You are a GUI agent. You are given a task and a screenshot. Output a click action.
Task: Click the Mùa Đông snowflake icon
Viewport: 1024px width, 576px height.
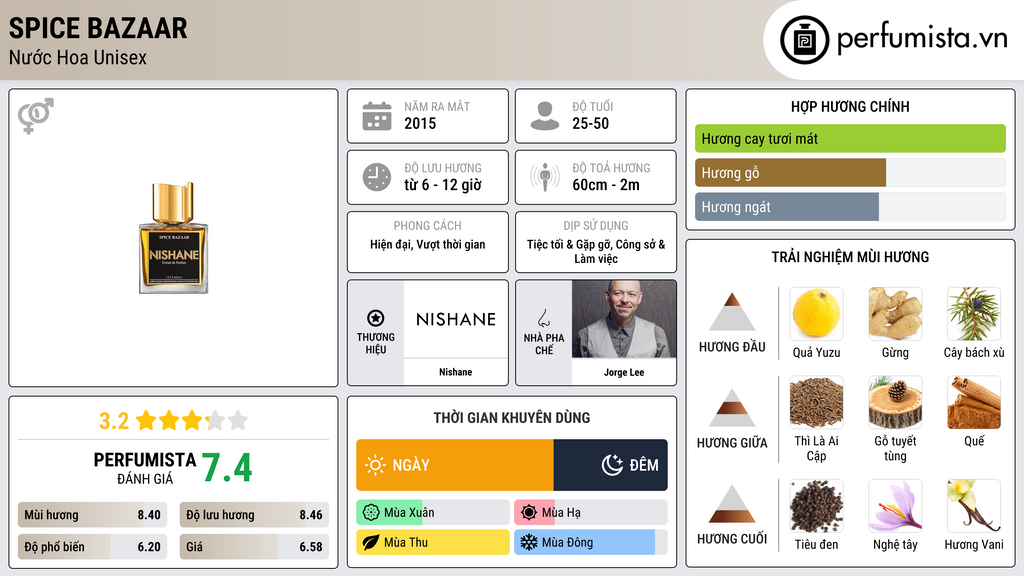pos(529,542)
